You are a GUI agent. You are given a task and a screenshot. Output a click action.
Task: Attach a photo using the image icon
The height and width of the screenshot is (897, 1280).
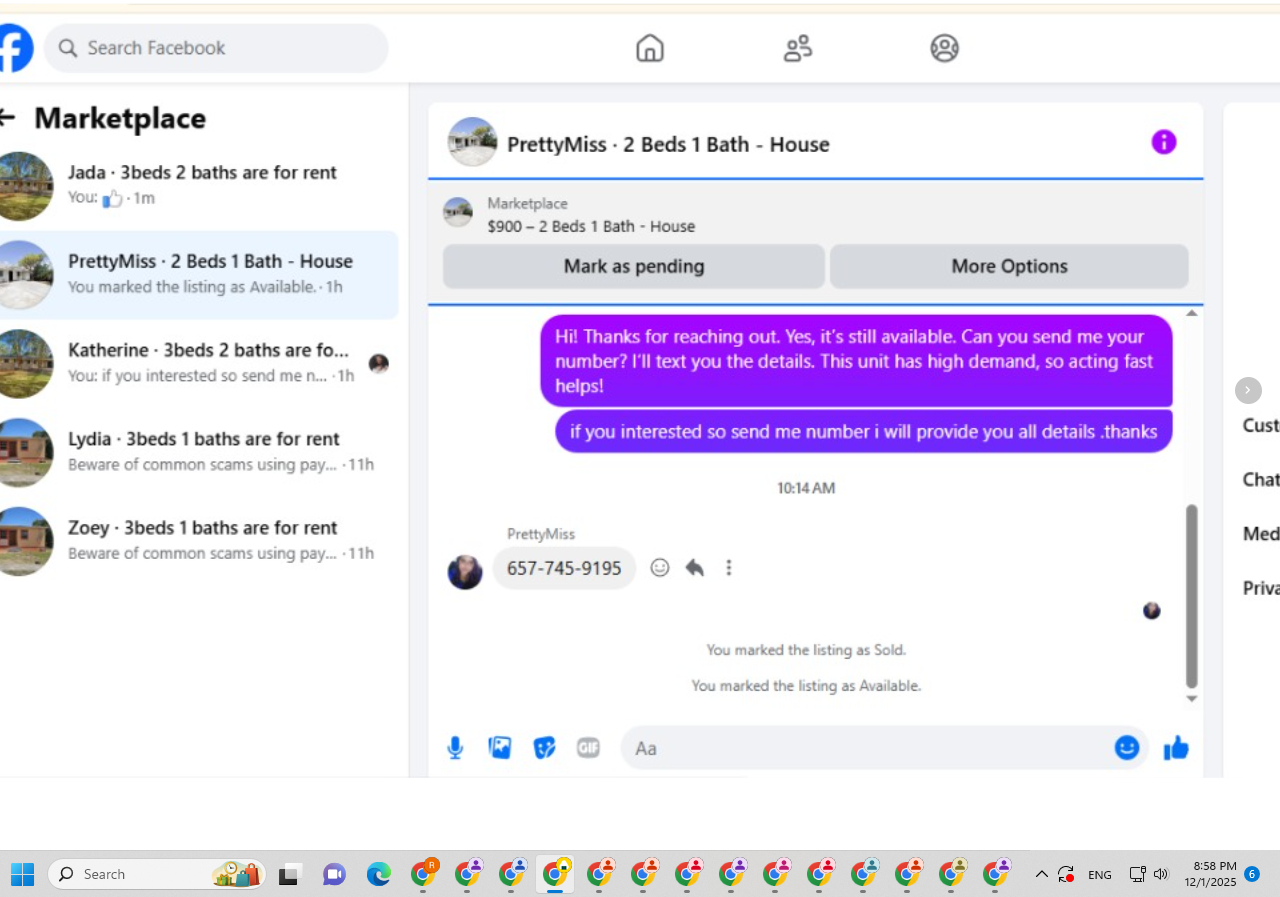(500, 748)
